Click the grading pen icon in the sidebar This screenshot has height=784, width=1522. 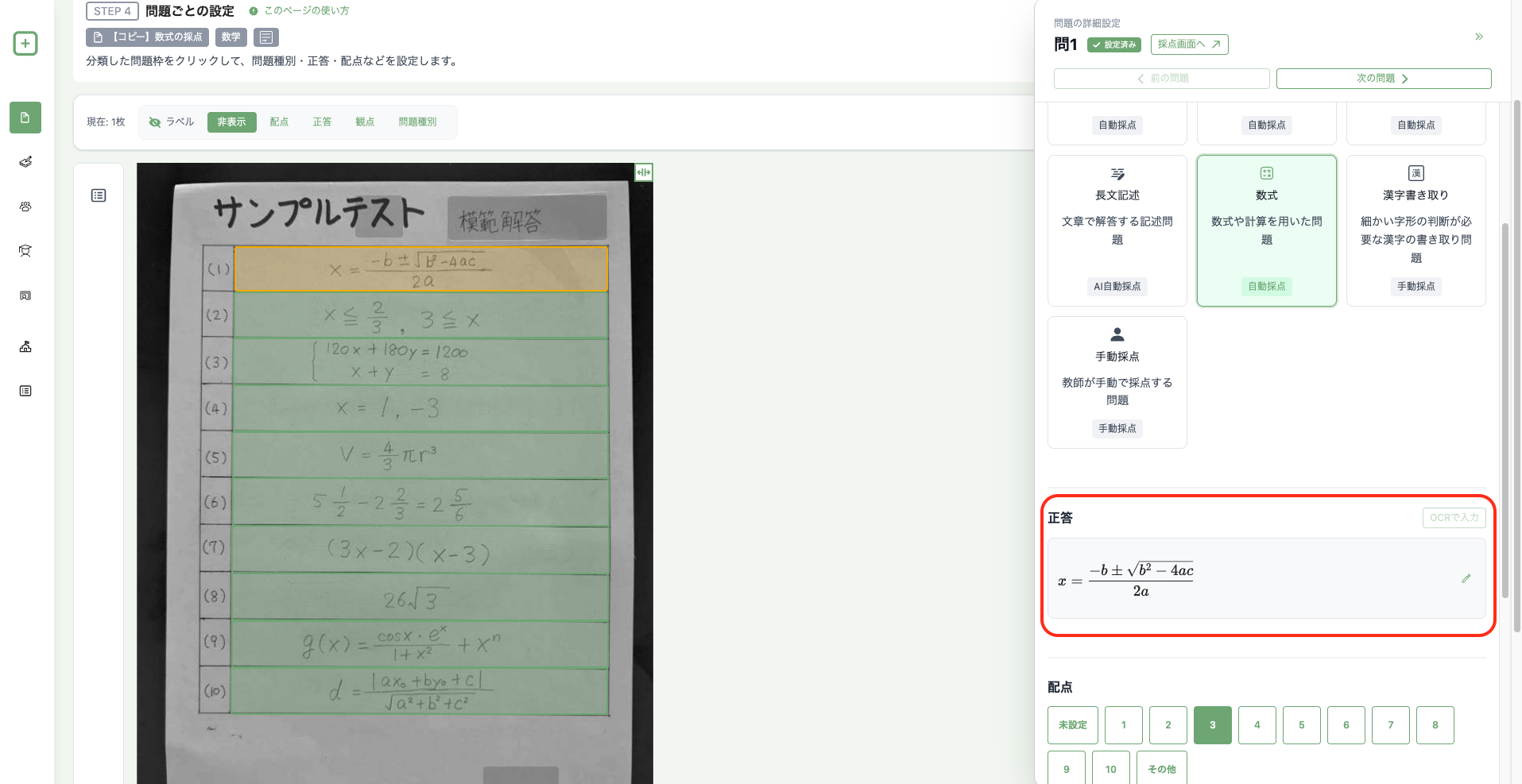tap(25, 162)
